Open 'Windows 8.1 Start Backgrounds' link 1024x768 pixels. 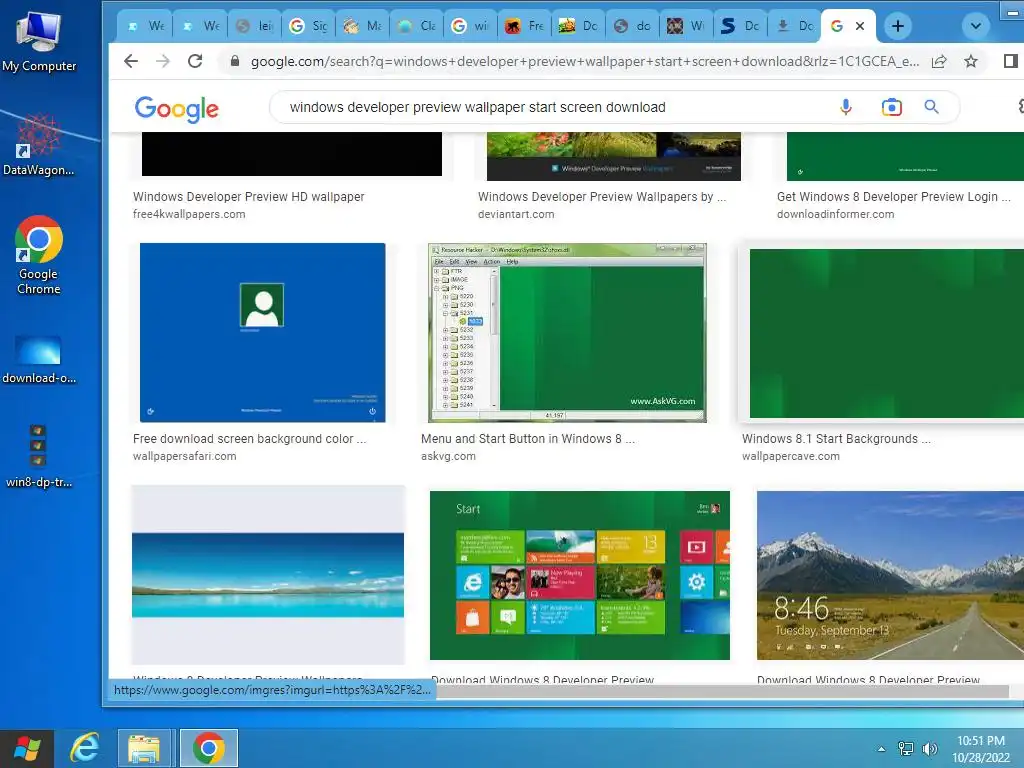(x=836, y=439)
